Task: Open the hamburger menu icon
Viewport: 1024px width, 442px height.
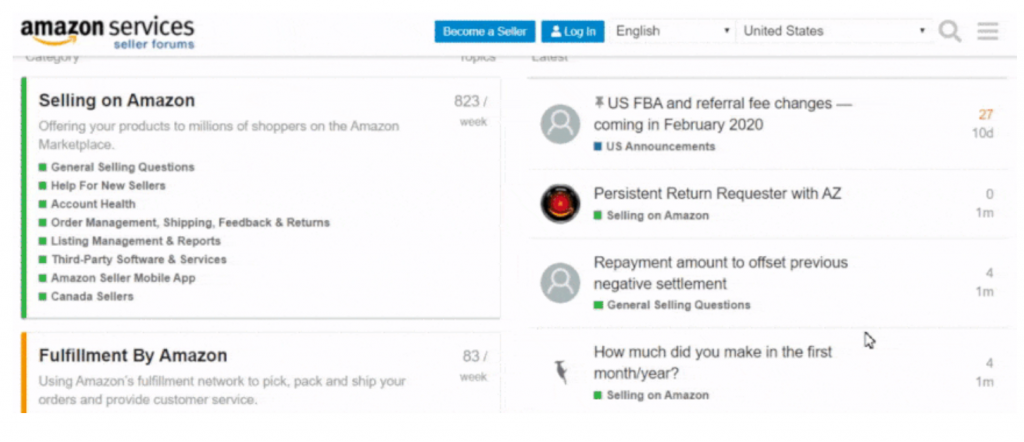Action: 987,31
